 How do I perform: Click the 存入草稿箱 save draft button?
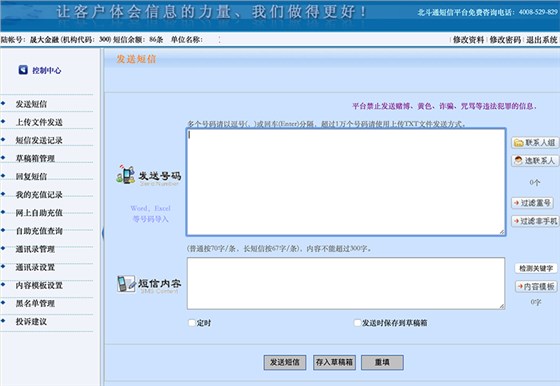(334, 362)
